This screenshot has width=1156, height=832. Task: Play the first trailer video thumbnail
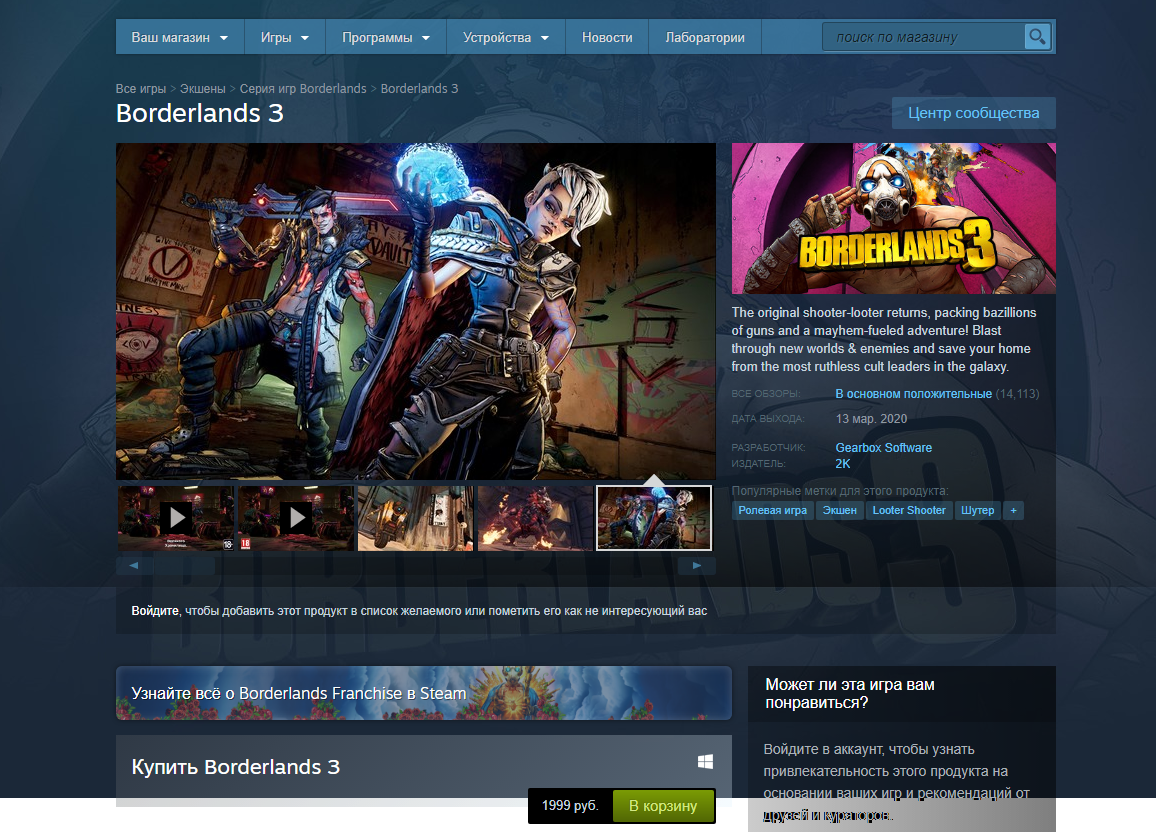[176, 517]
